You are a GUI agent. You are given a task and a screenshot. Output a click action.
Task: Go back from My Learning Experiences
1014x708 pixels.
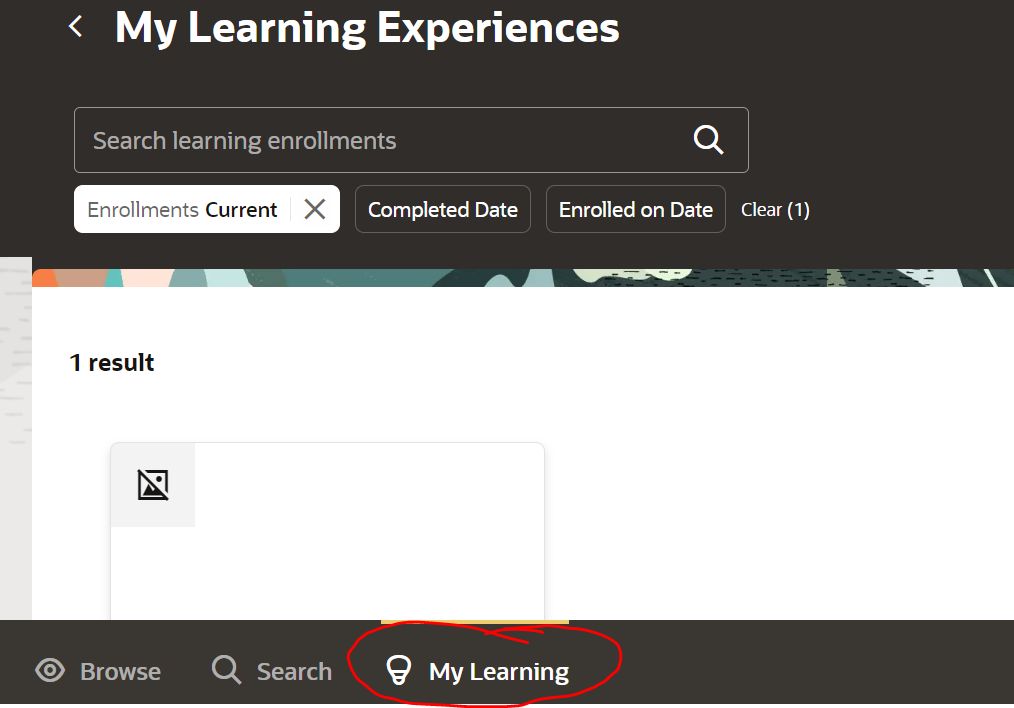pos(75,26)
